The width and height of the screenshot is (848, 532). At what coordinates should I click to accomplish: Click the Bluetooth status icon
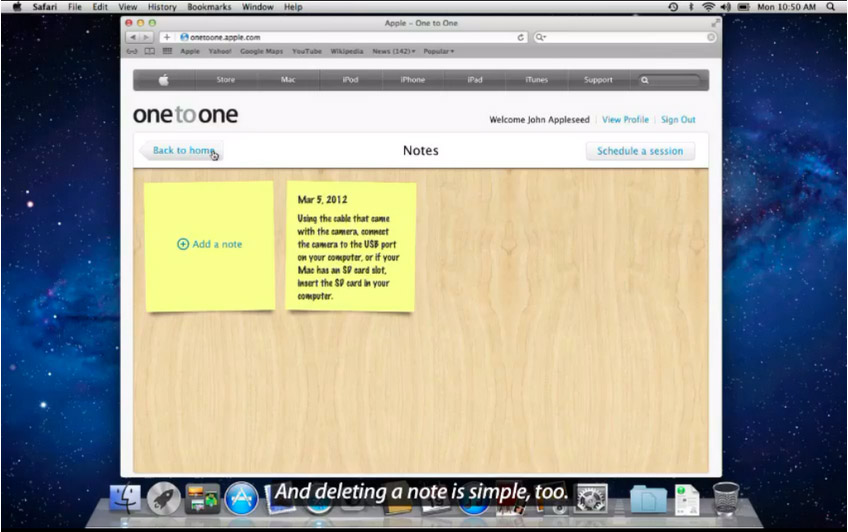click(x=691, y=7)
